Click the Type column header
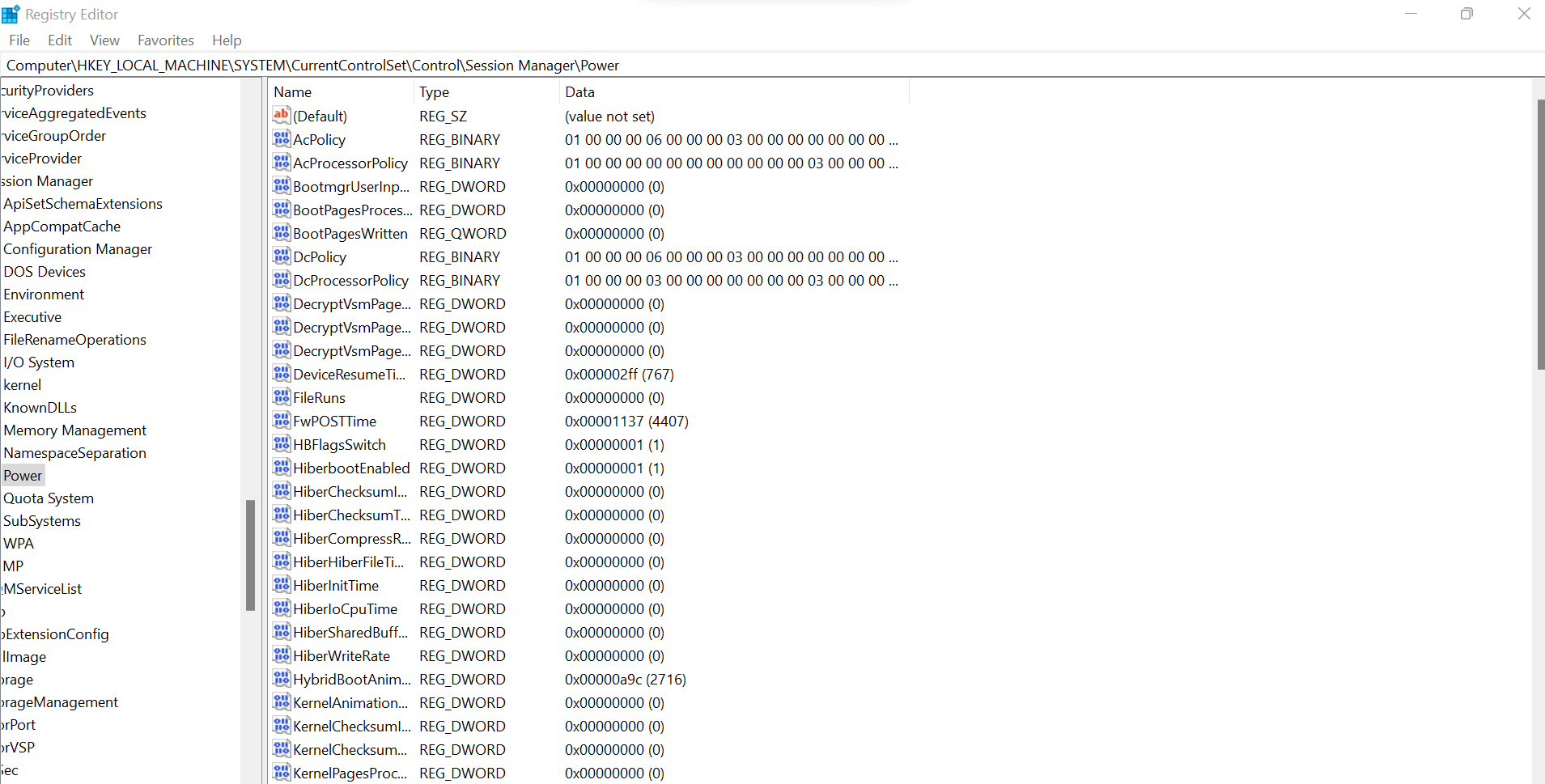 click(x=486, y=92)
